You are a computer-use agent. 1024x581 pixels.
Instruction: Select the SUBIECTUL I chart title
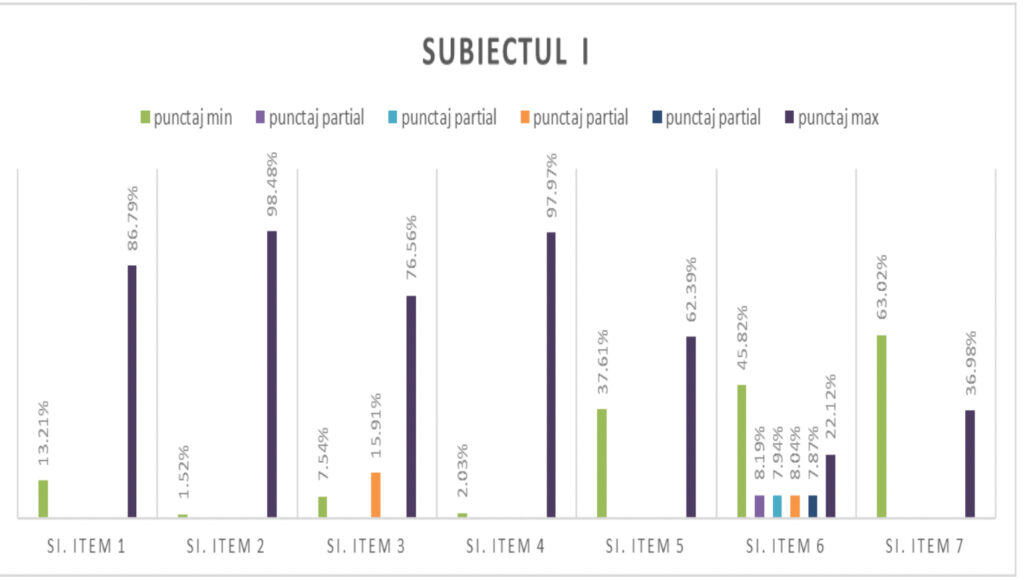click(x=505, y=54)
